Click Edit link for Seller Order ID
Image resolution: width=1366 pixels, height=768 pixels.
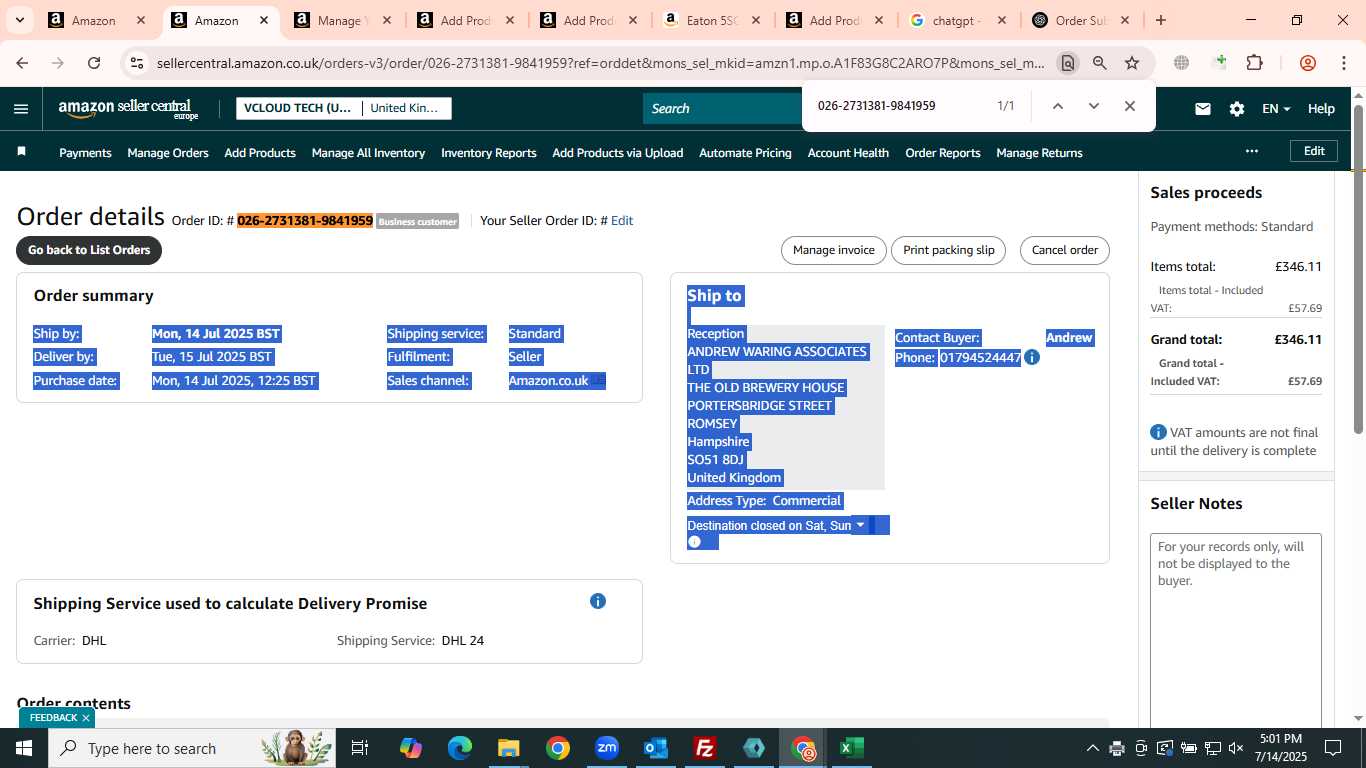pyautogui.click(x=622, y=221)
